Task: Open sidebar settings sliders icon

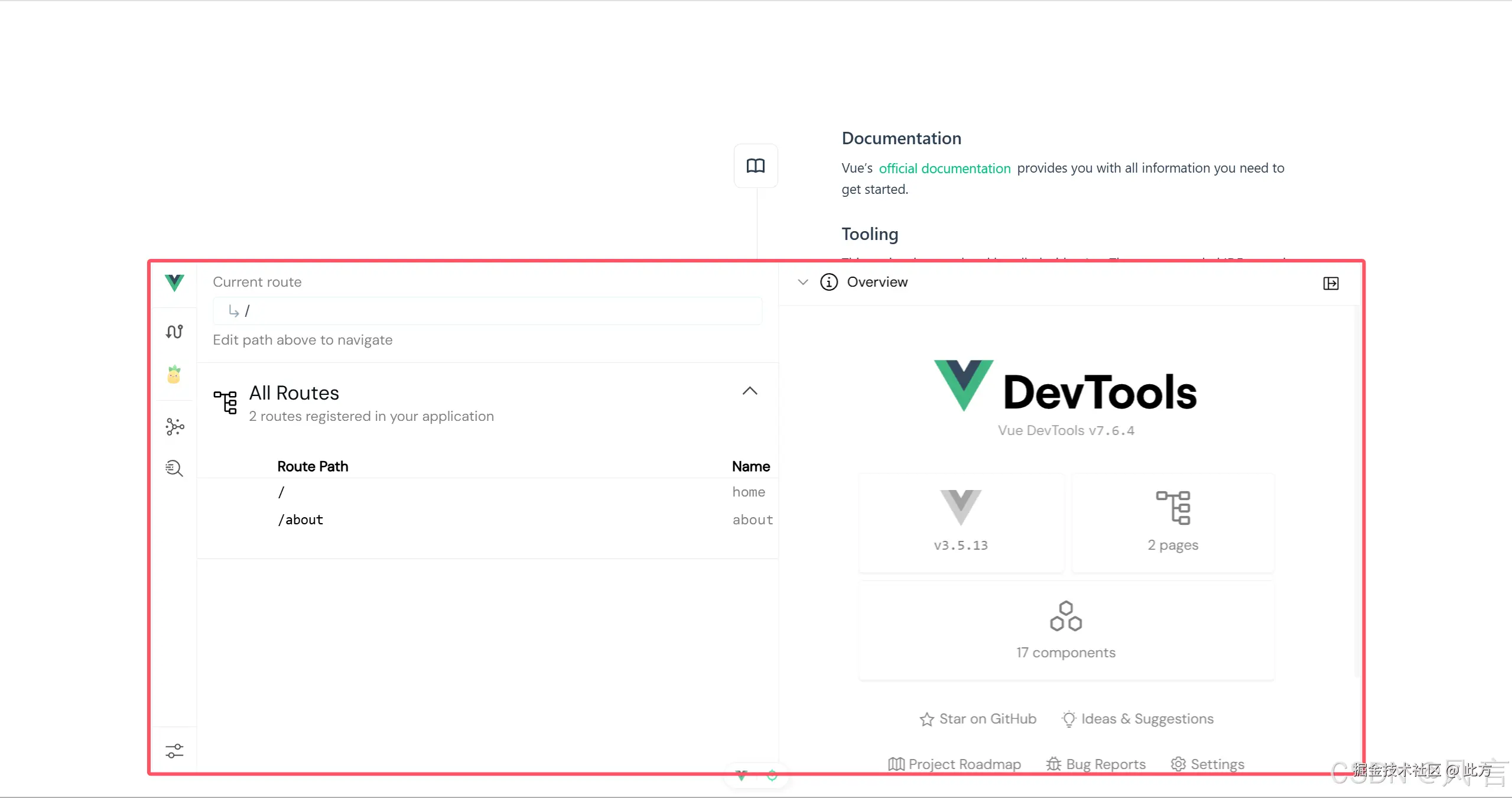Action: coord(174,751)
